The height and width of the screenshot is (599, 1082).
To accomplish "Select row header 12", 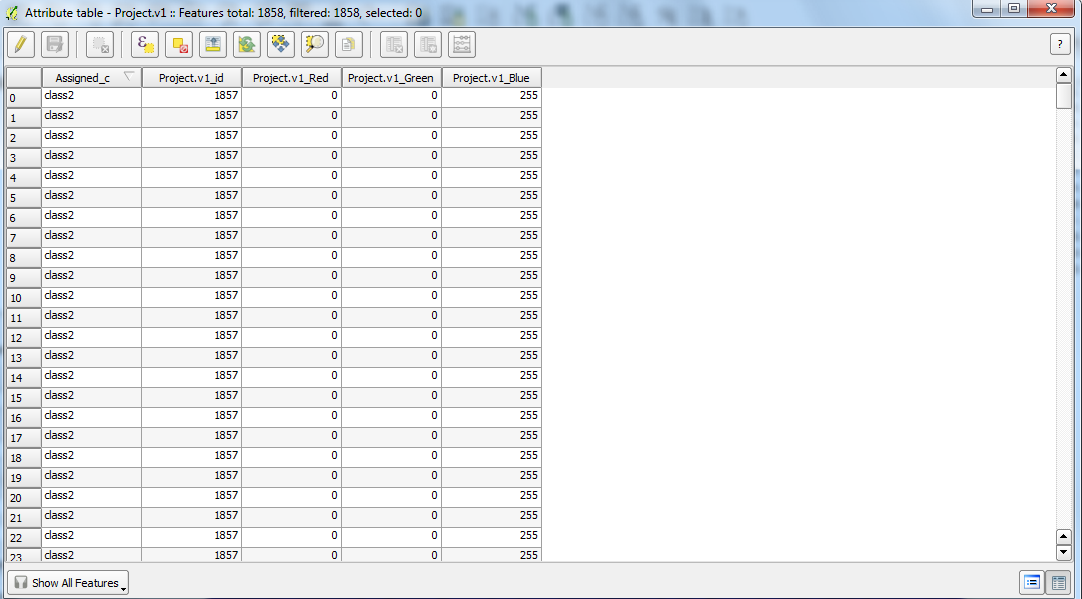I will click(24, 338).
